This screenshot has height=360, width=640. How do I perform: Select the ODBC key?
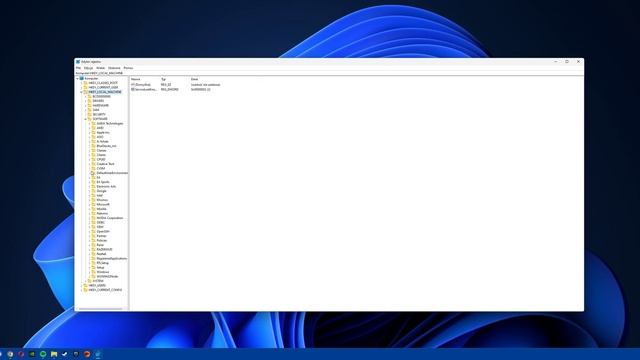pos(100,222)
